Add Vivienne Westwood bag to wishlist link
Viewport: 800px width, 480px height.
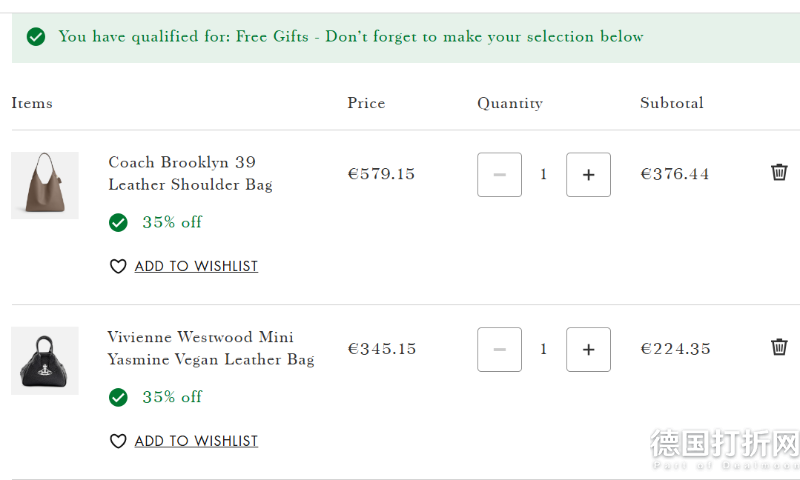point(196,441)
